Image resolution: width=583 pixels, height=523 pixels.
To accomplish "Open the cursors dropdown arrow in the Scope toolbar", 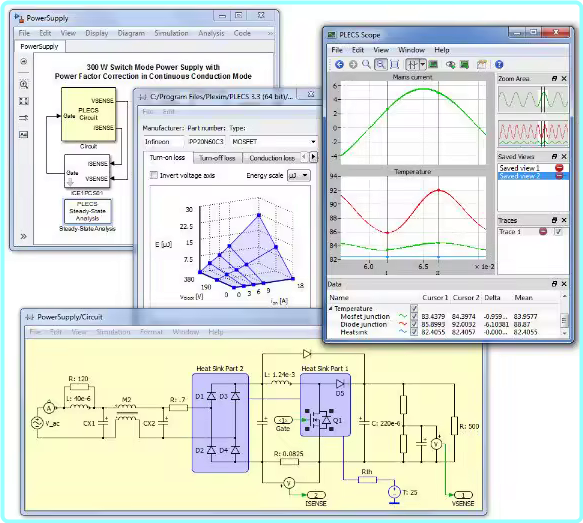I will click(x=423, y=65).
